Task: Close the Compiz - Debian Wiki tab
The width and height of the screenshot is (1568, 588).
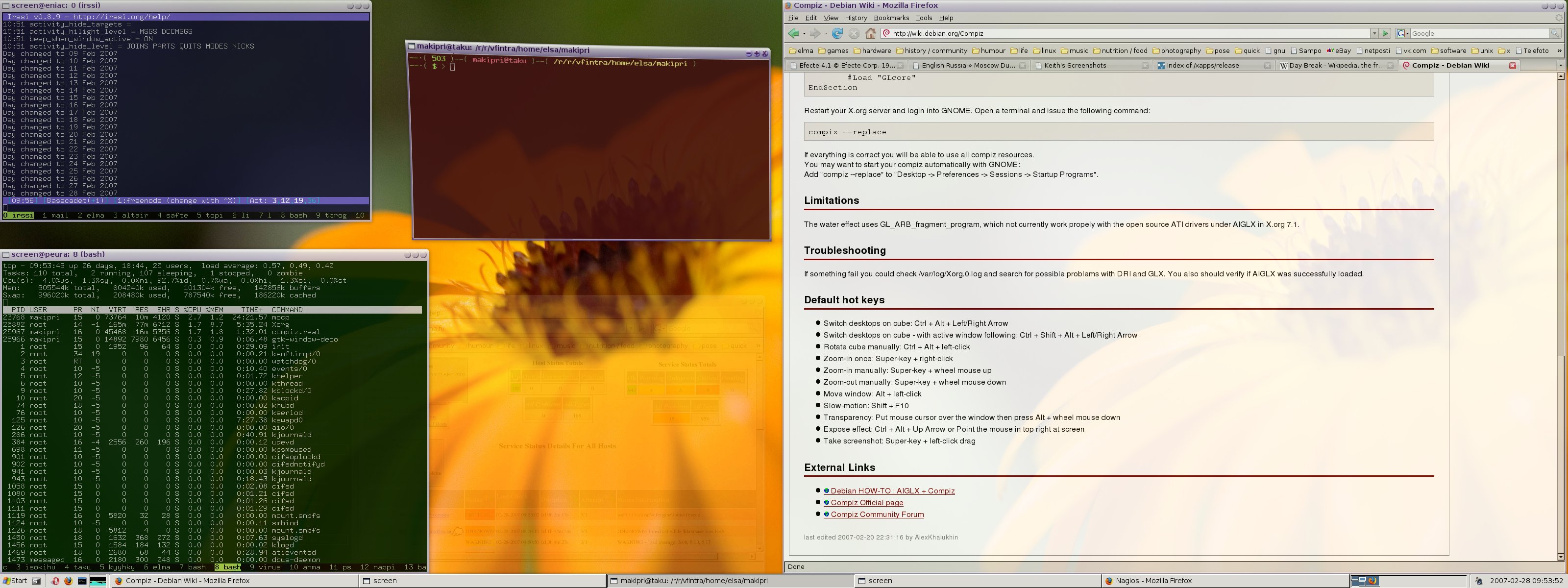Action: click(1513, 66)
